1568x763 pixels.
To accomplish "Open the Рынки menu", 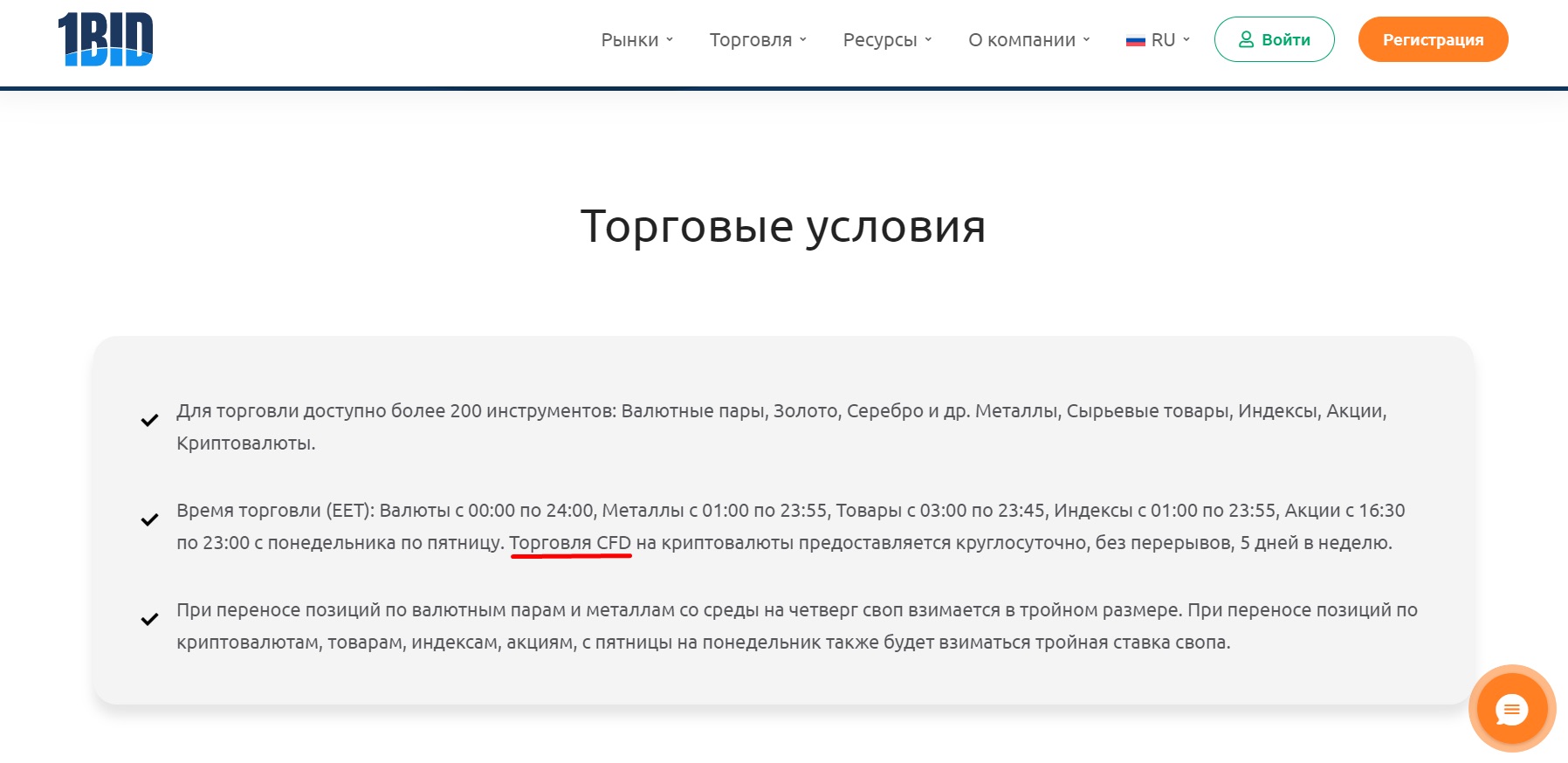I will [x=636, y=39].
